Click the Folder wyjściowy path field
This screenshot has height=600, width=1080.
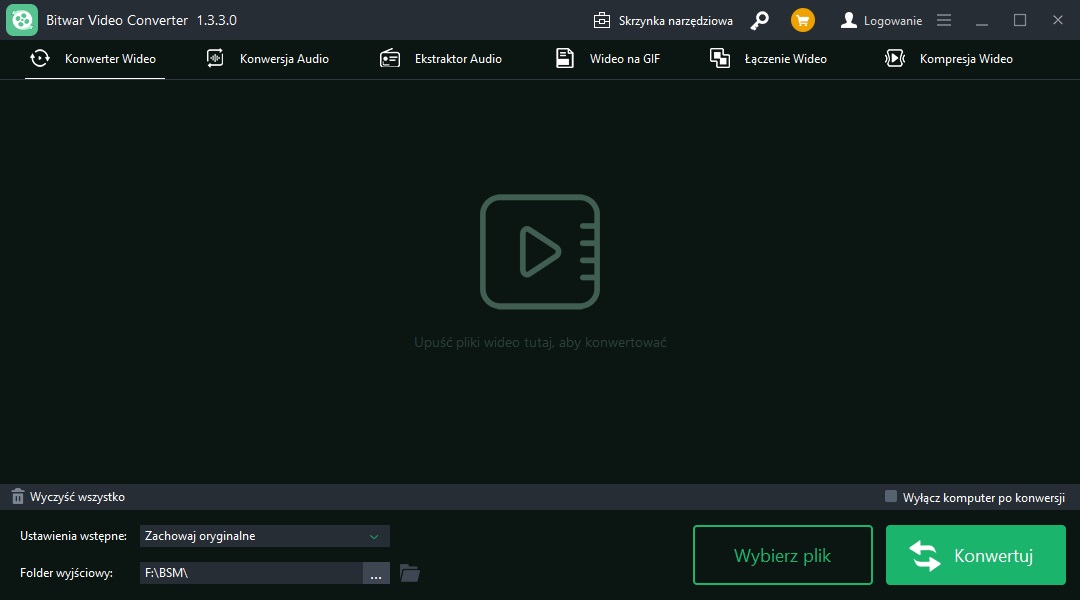[250, 573]
